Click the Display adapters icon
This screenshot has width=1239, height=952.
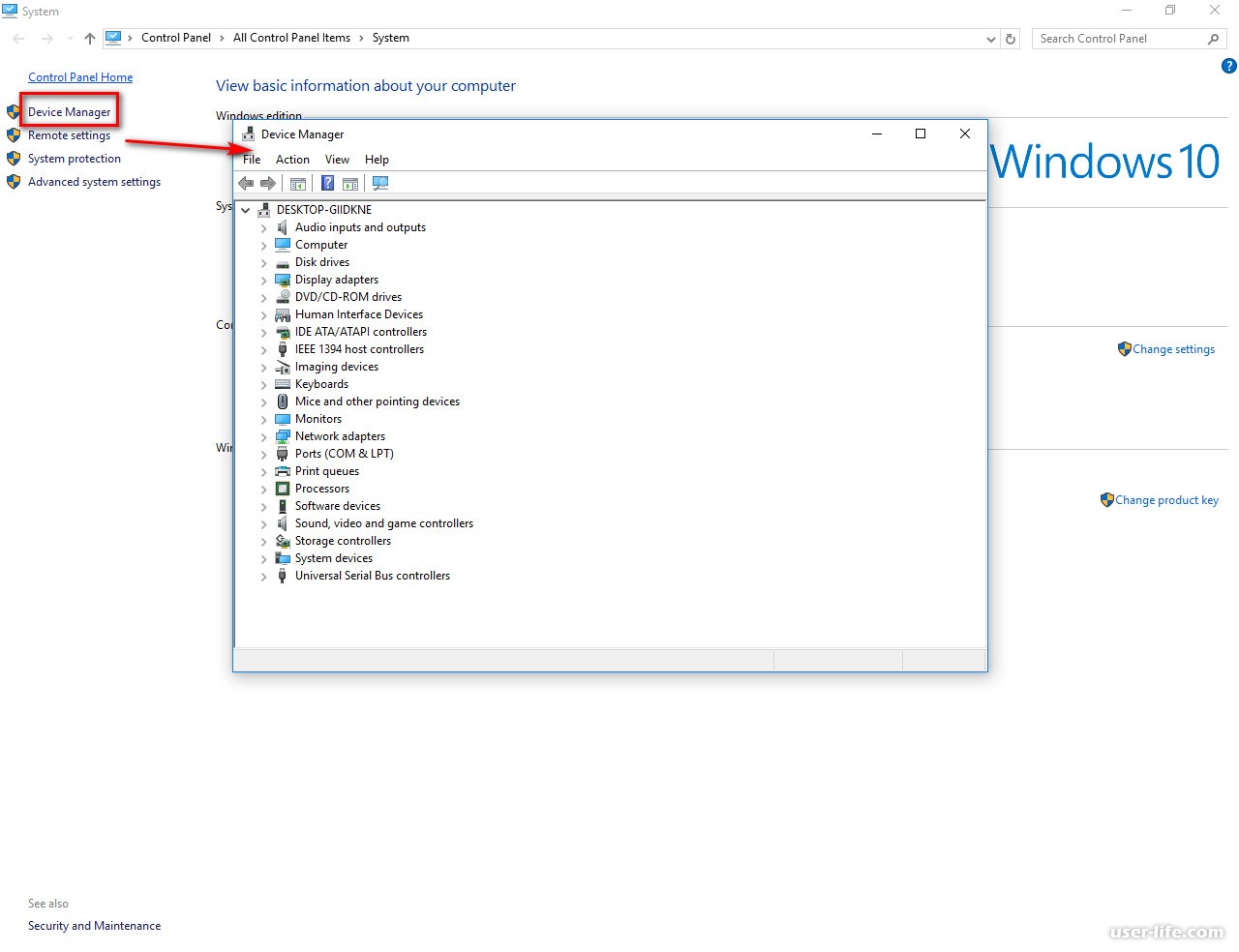point(283,280)
